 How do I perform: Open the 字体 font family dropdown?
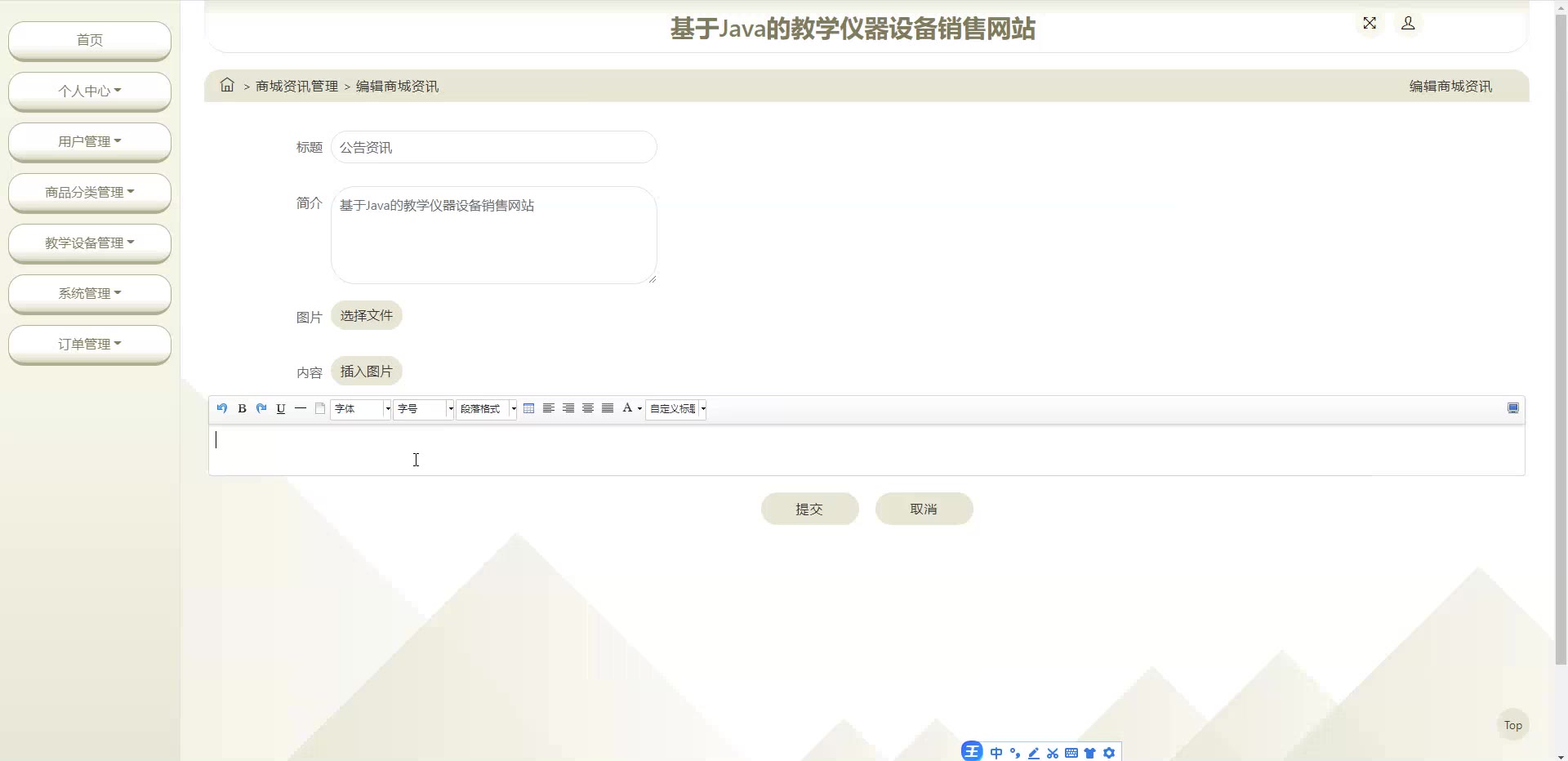pyautogui.click(x=361, y=408)
